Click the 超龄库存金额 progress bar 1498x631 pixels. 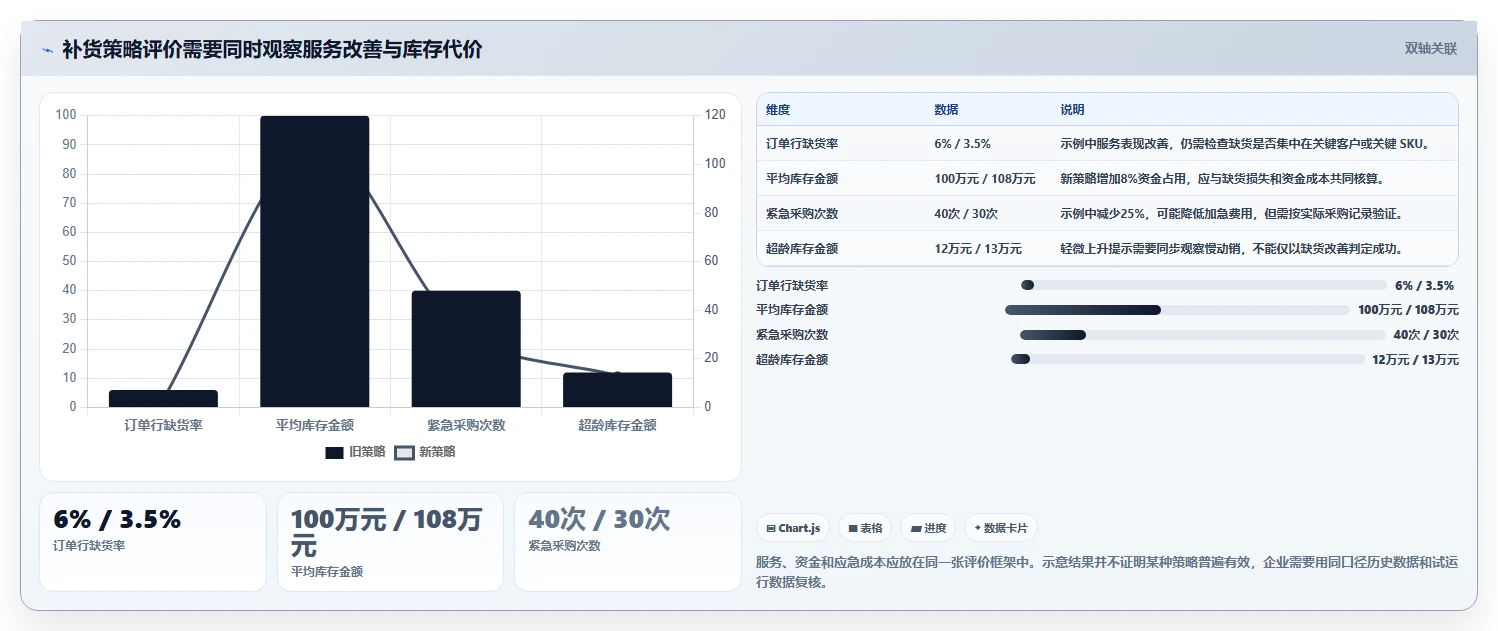pyautogui.click(x=1188, y=359)
